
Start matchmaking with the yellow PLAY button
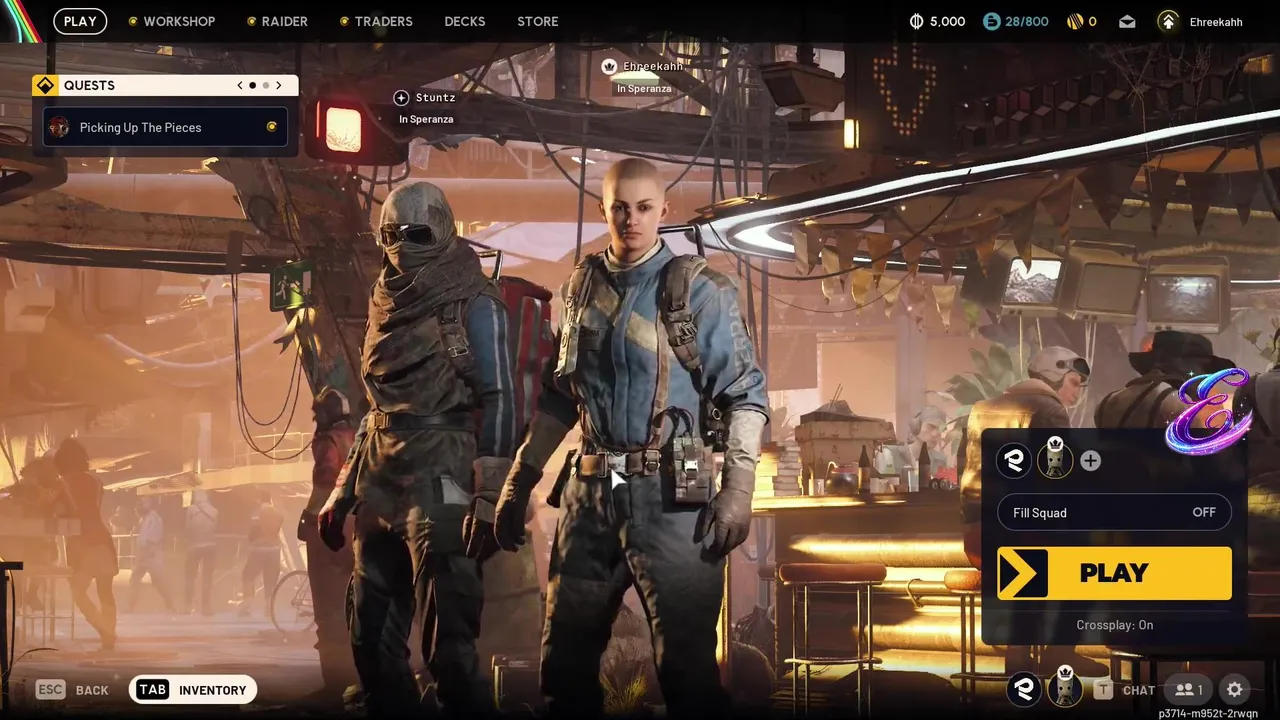(x=1114, y=573)
